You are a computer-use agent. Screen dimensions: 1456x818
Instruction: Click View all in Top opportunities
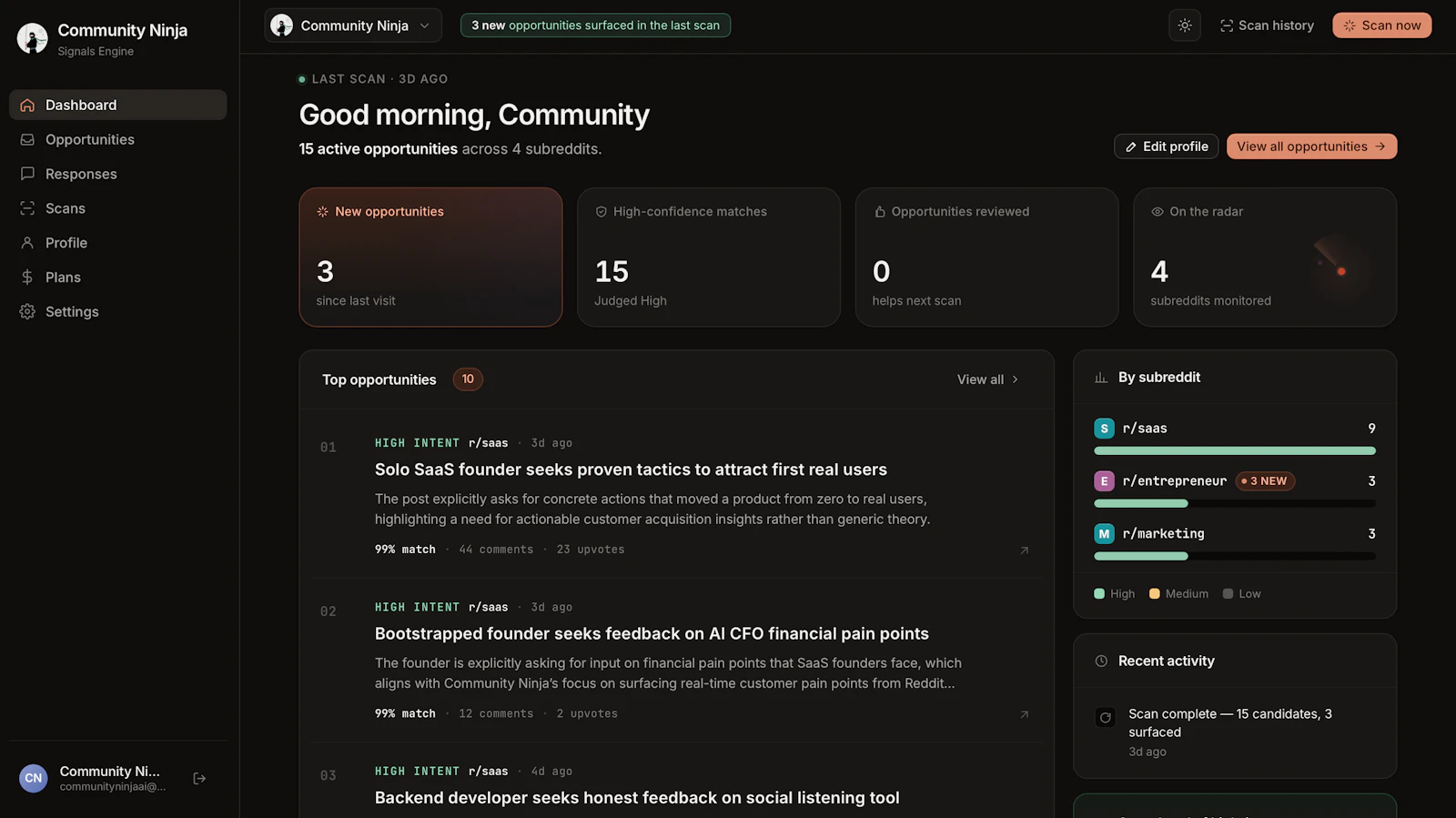(x=987, y=379)
